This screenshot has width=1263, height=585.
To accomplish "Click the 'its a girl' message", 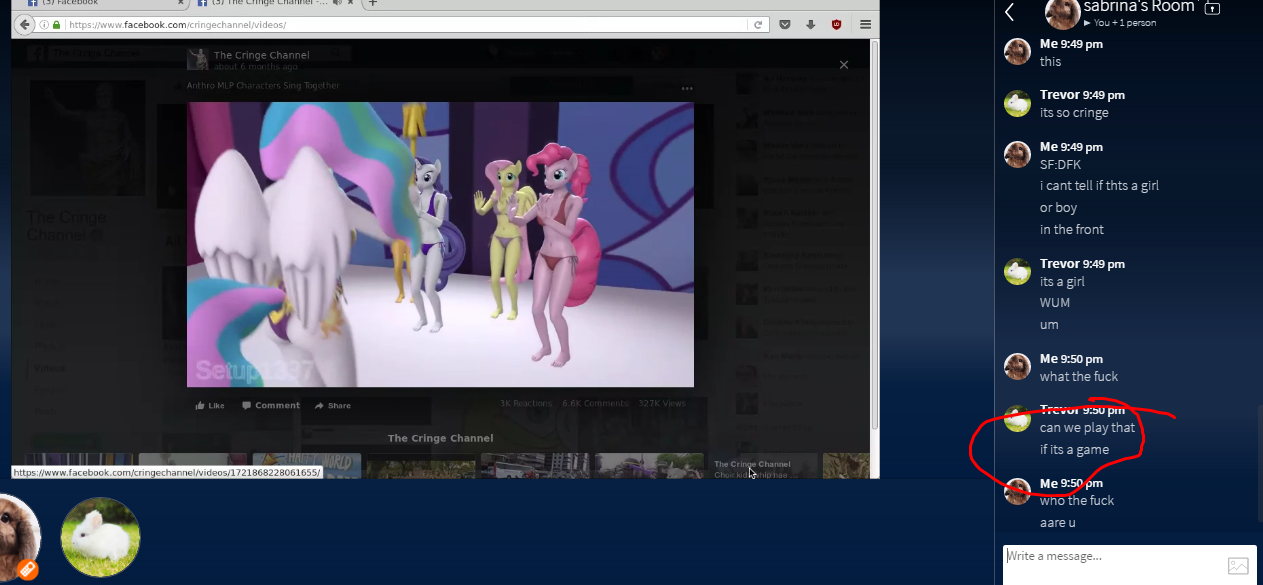I will coord(1062,282).
